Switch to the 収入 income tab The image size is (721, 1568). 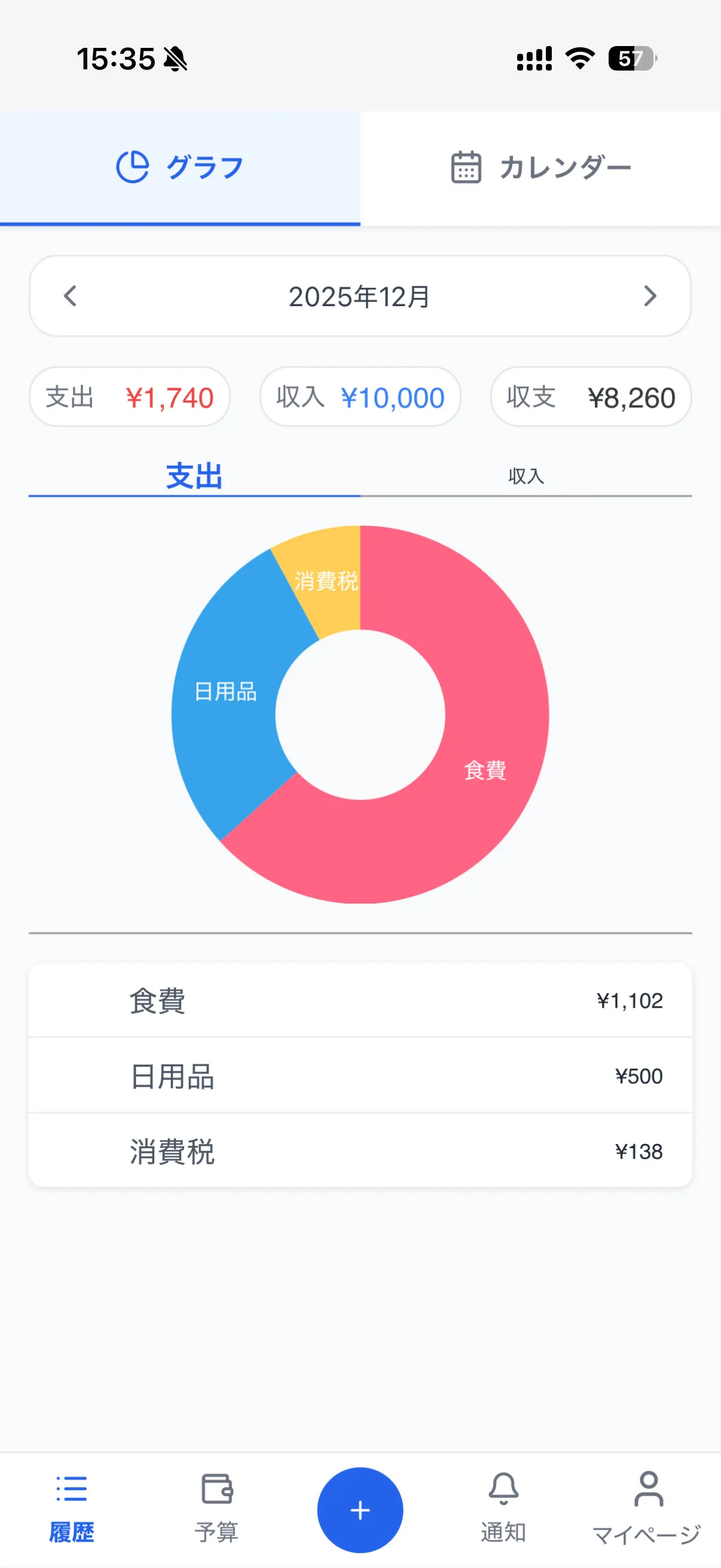pos(526,477)
